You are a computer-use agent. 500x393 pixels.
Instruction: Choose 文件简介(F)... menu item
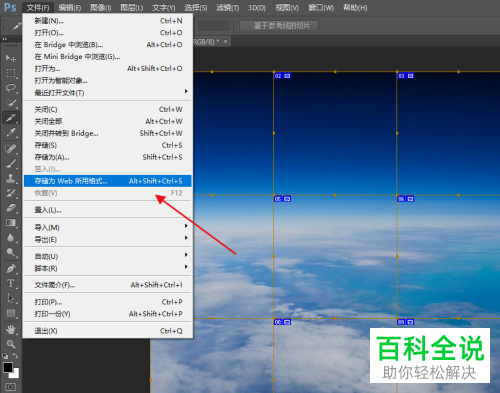(108, 285)
